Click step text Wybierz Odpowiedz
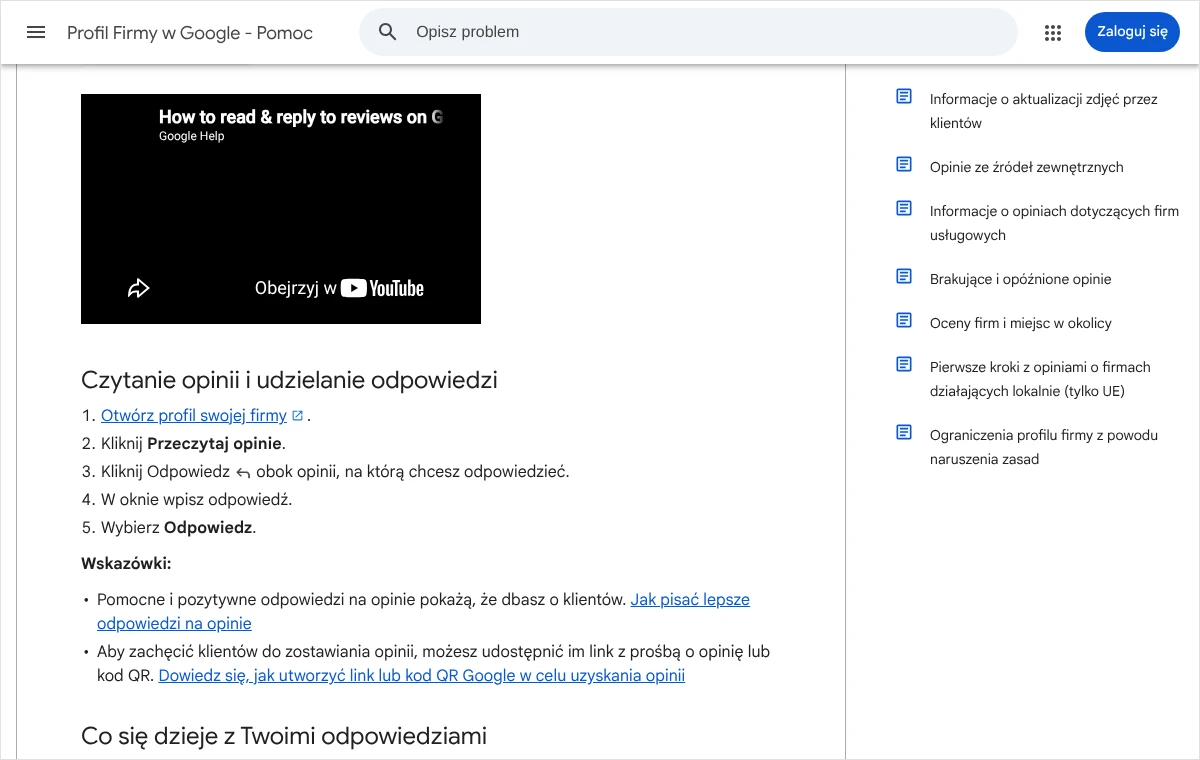Image resolution: width=1200 pixels, height=760 pixels. coord(179,527)
